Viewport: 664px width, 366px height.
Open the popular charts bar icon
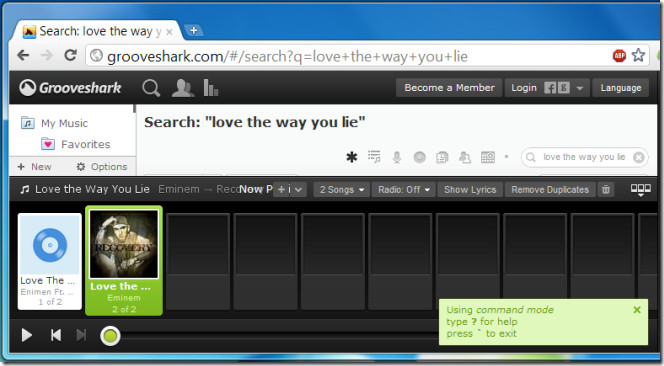tap(210, 88)
